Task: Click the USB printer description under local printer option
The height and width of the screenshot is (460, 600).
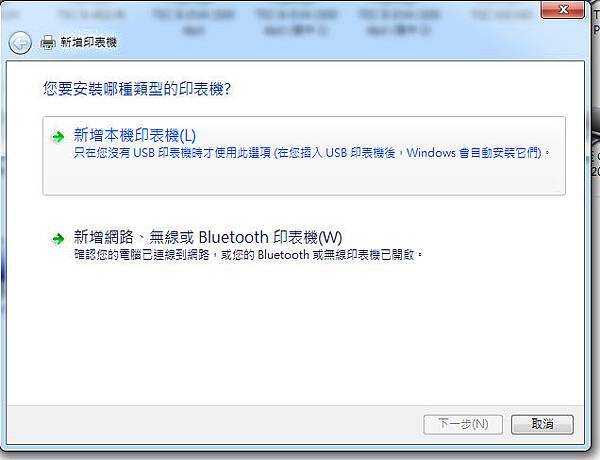Action: pos(312,153)
